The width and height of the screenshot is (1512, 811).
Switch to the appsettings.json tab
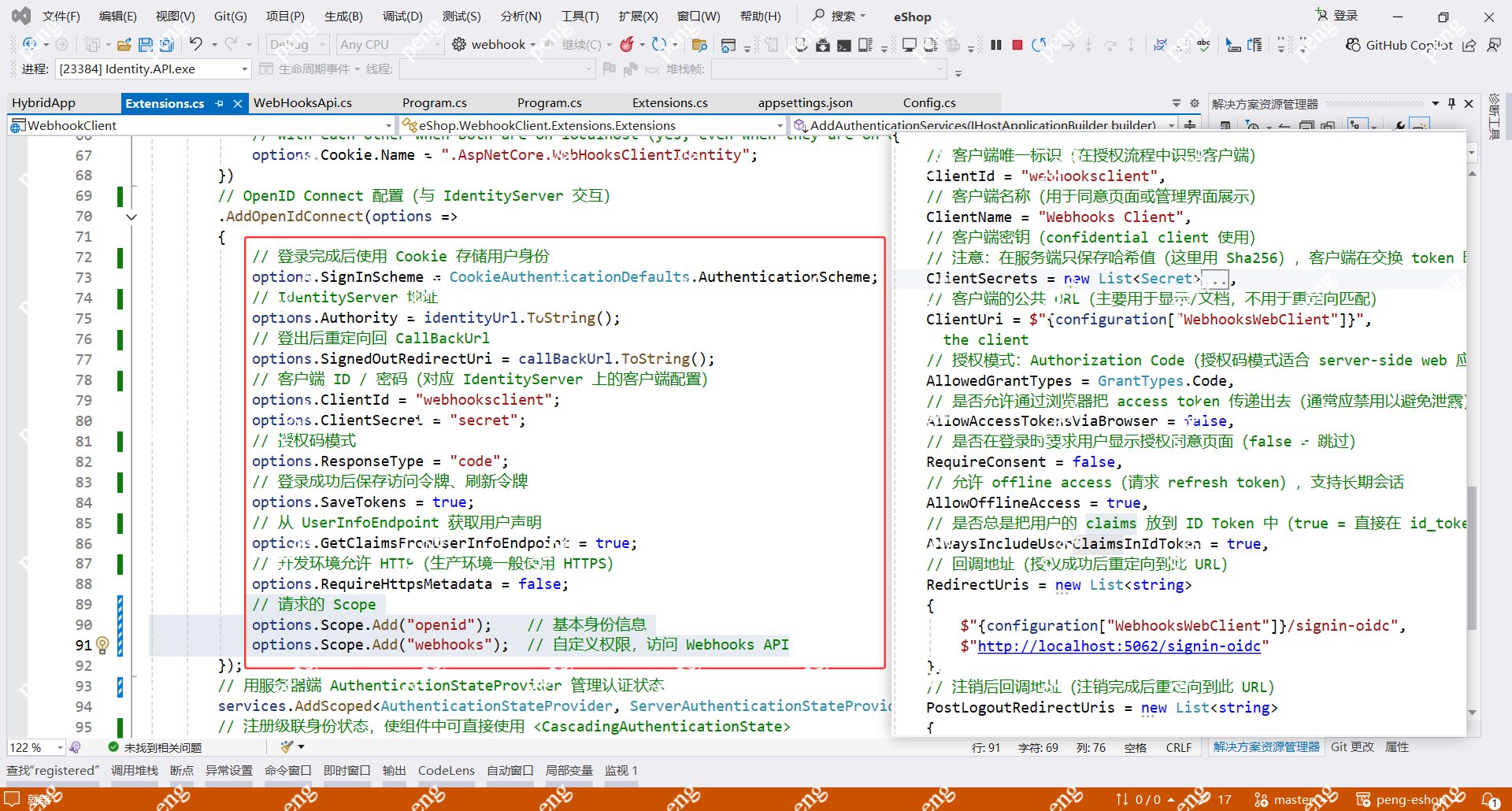pyautogui.click(x=805, y=103)
